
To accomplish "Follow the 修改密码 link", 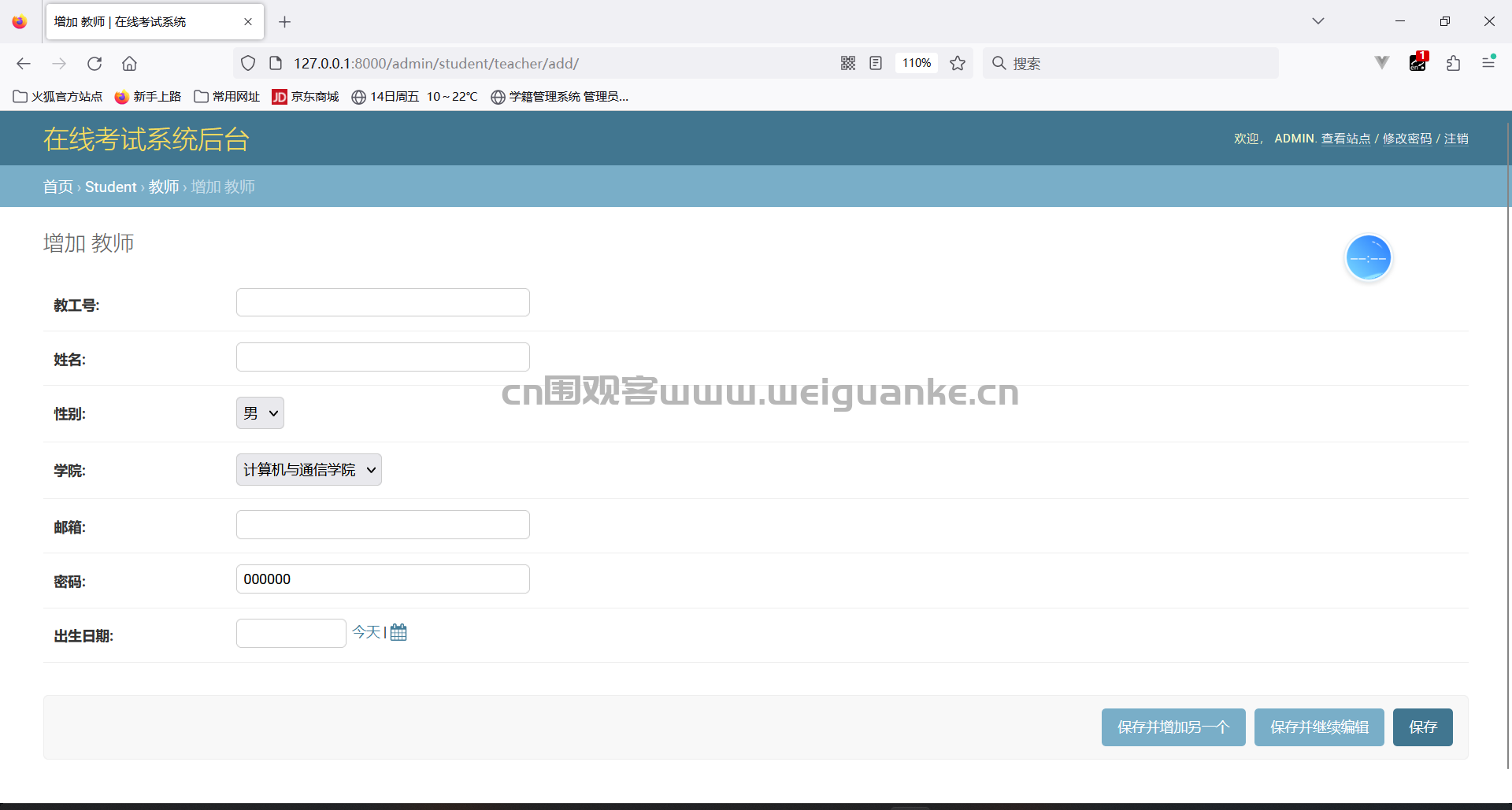I will (x=1407, y=139).
